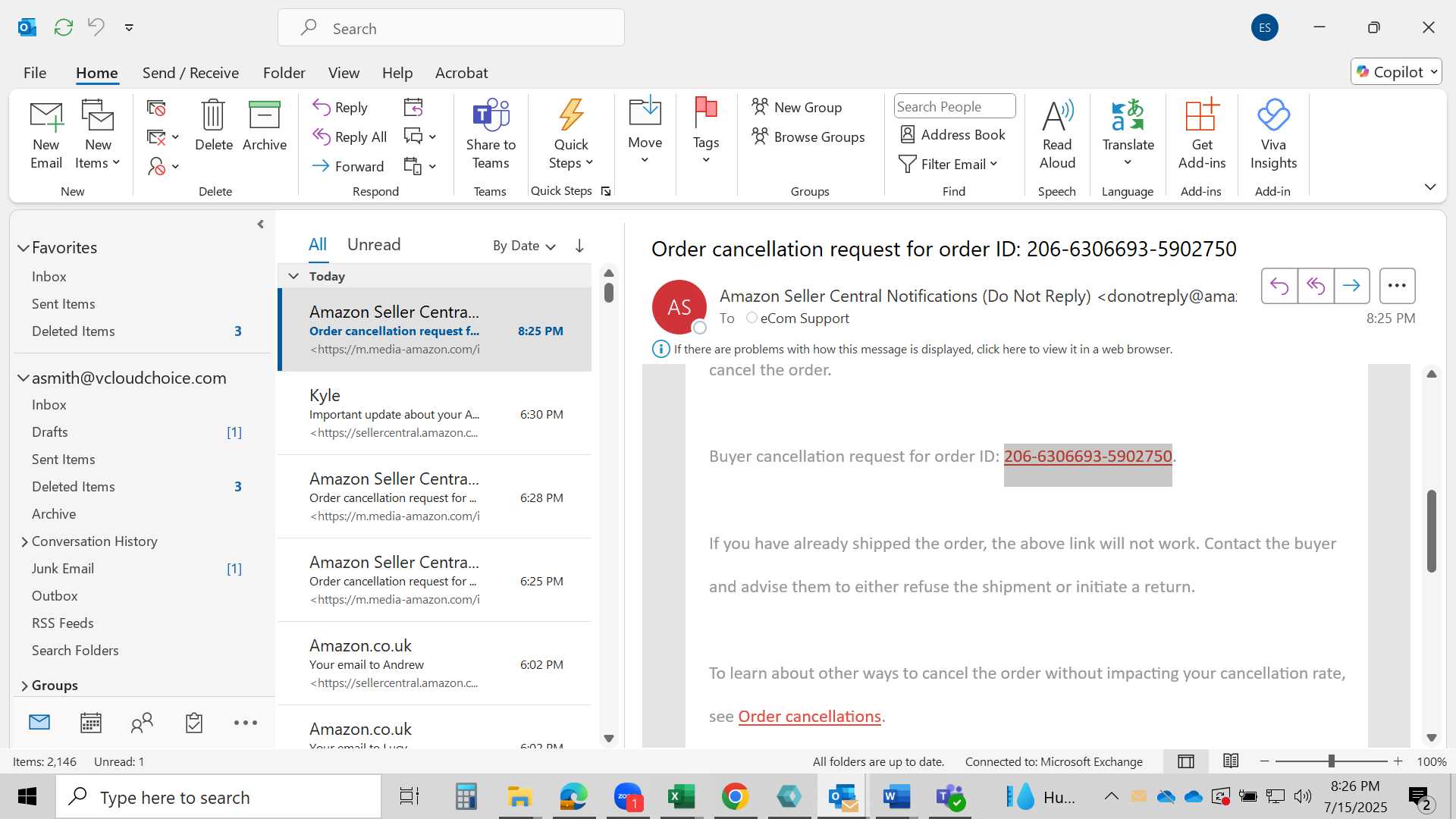Screen dimensions: 1456x819
Task: Open Mail view in navigation bar
Action: (x=39, y=723)
